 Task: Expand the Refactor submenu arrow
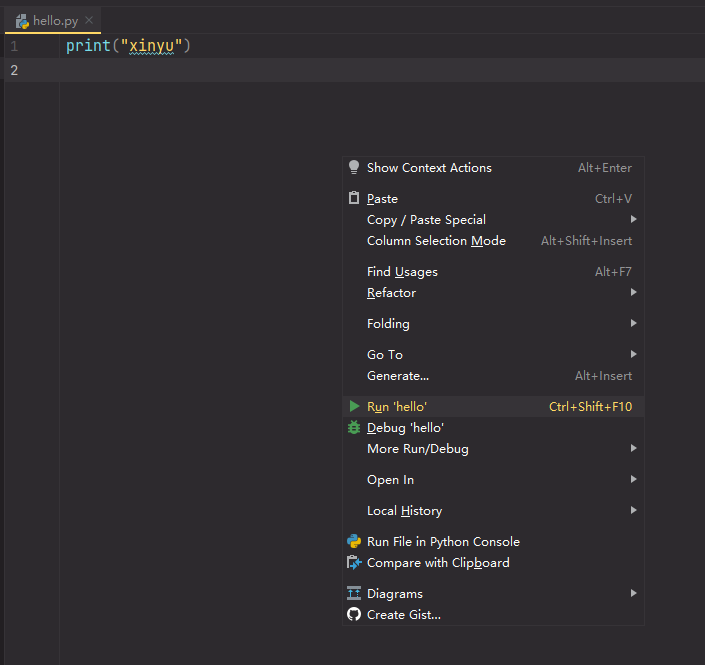click(x=634, y=292)
